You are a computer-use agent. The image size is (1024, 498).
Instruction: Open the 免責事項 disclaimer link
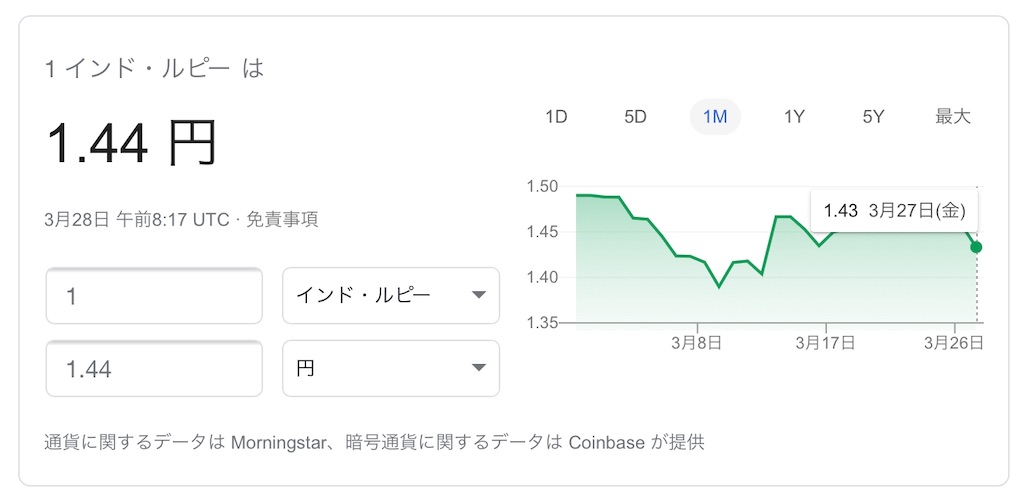tap(281, 220)
